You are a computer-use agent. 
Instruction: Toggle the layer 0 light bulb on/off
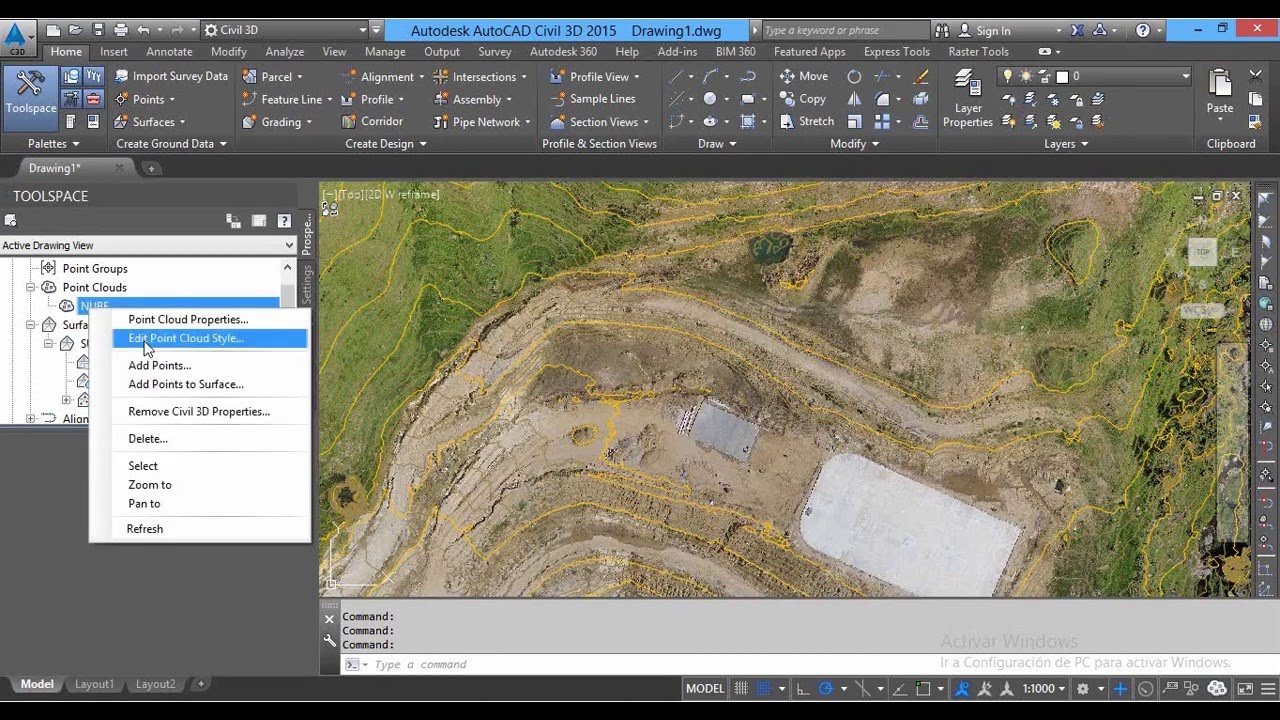[x=1008, y=76]
